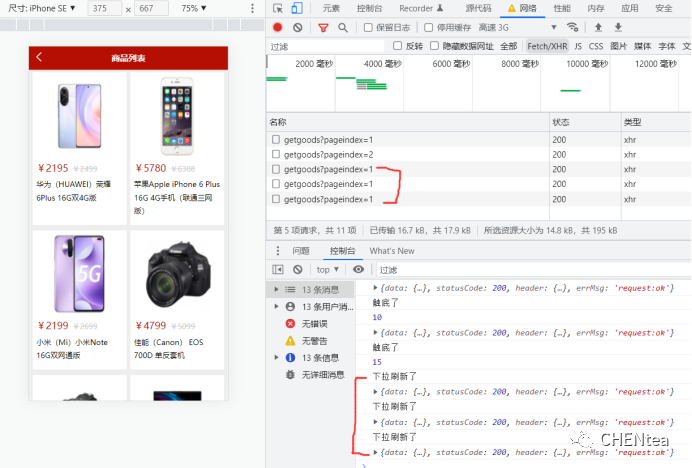Open the 源代码 Sources tab

tap(478, 8)
